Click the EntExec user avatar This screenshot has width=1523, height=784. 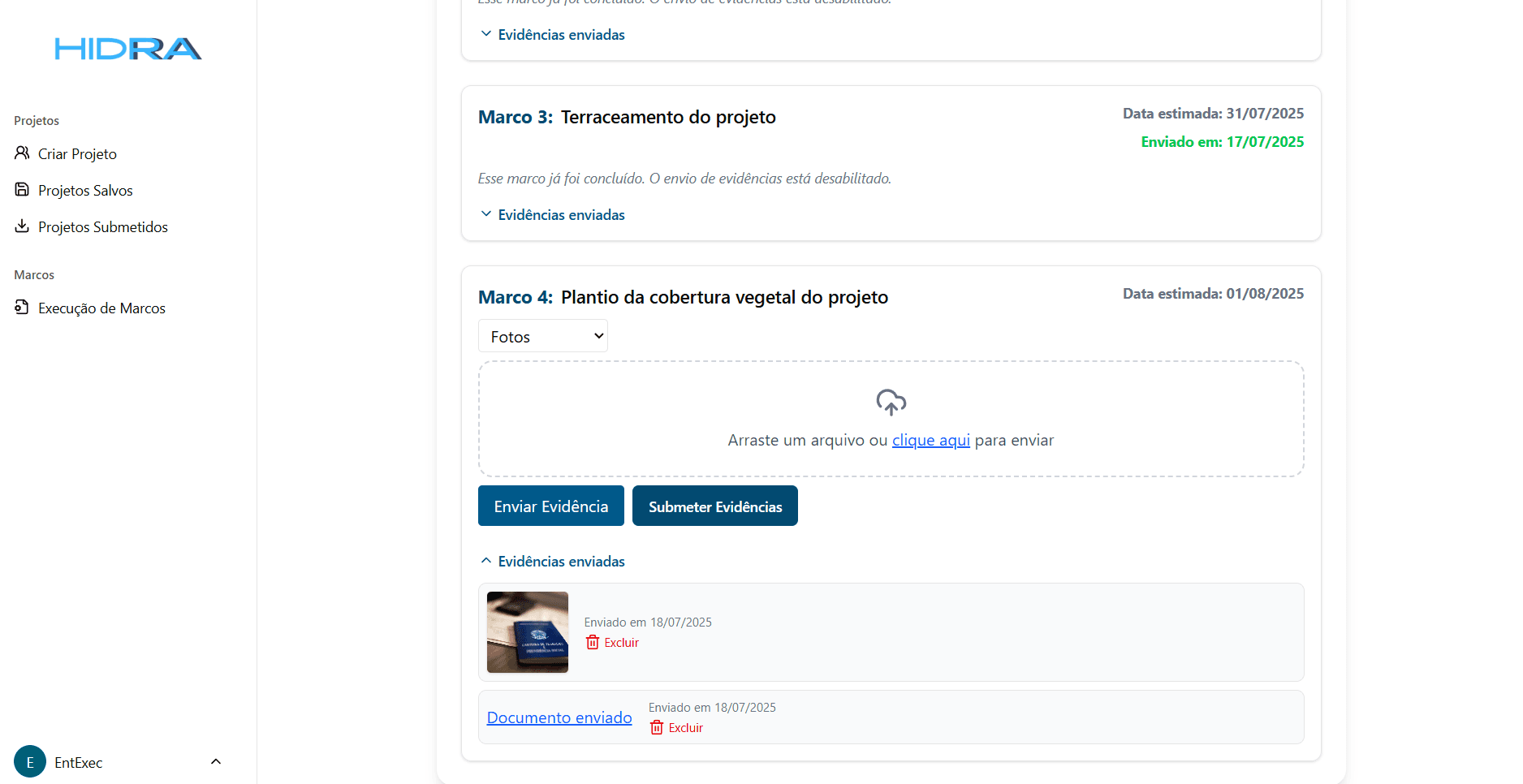pyautogui.click(x=30, y=761)
